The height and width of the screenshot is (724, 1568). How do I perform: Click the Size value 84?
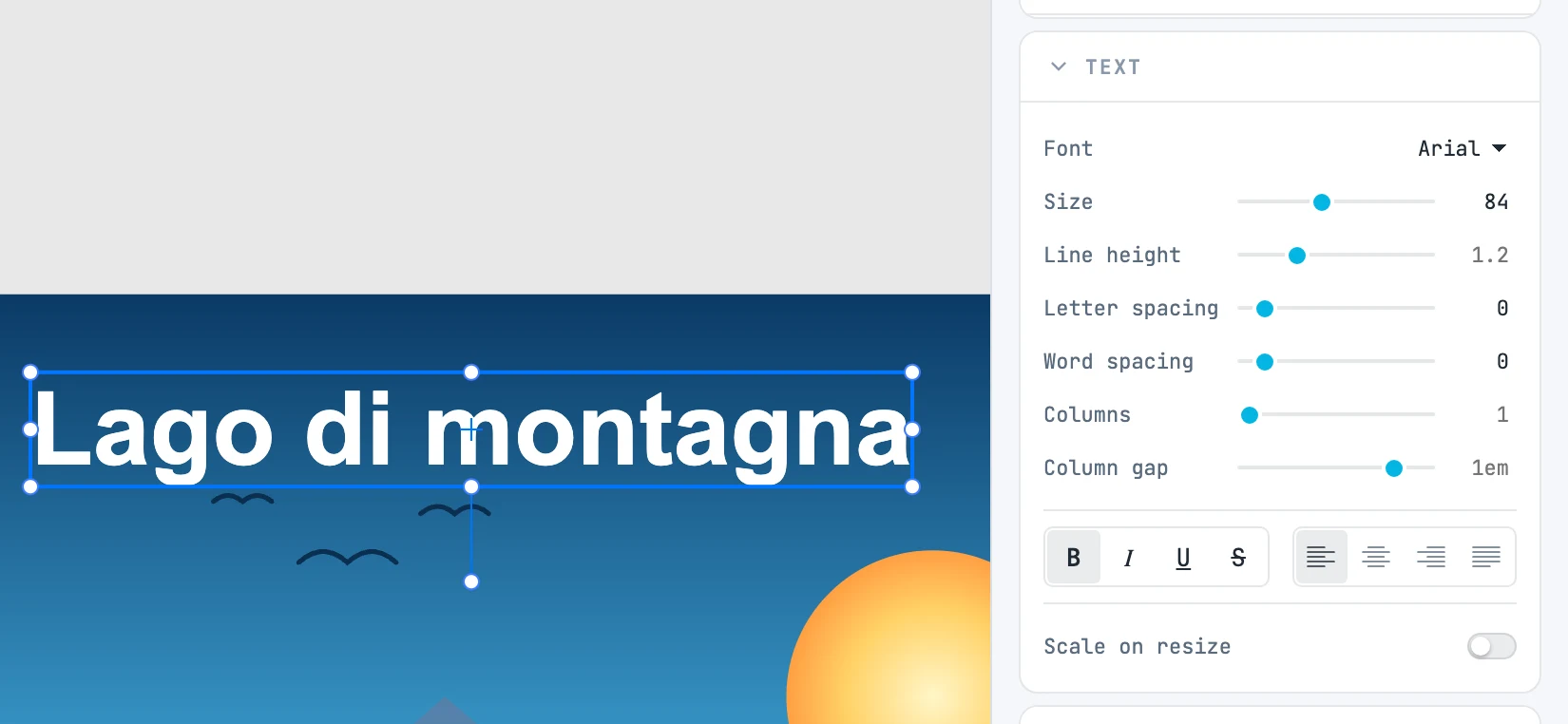coord(1496,201)
